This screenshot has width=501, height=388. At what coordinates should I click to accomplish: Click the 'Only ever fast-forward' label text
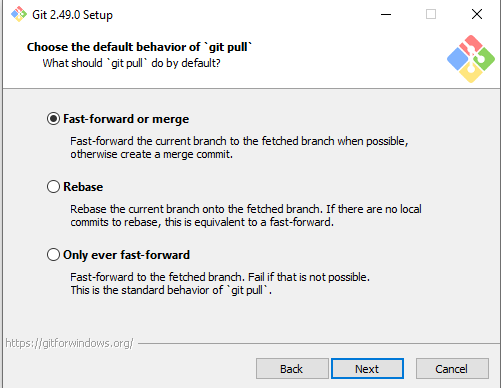[x=127, y=255]
